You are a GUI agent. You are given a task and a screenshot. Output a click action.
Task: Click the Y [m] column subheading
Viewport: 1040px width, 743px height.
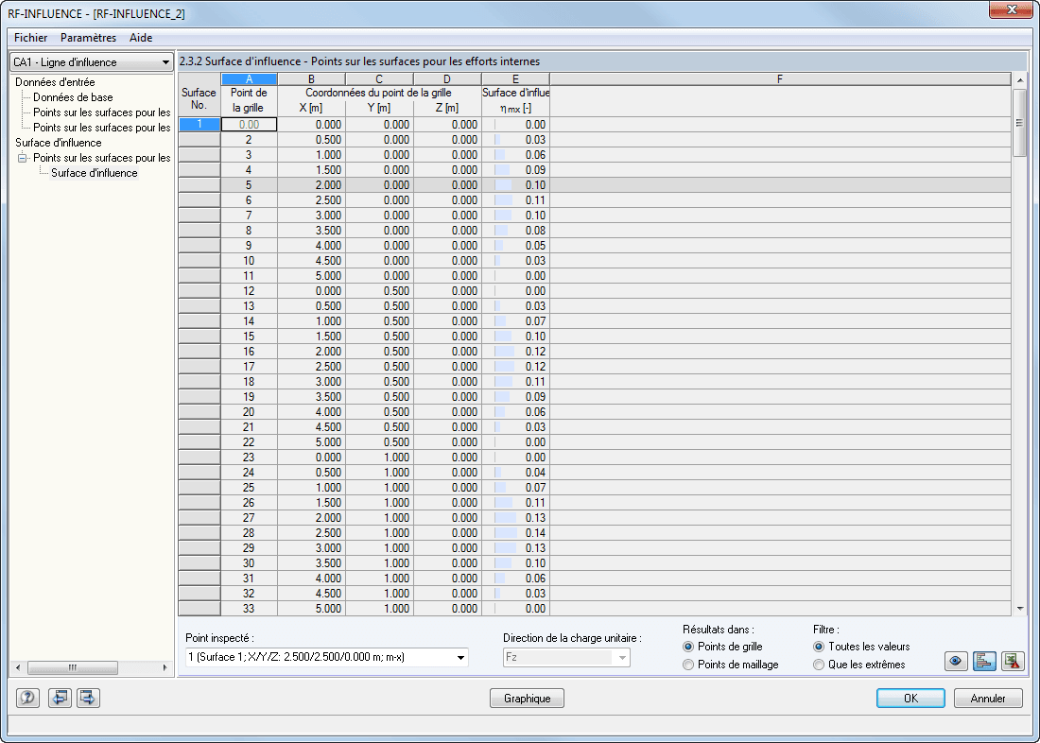(379, 108)
